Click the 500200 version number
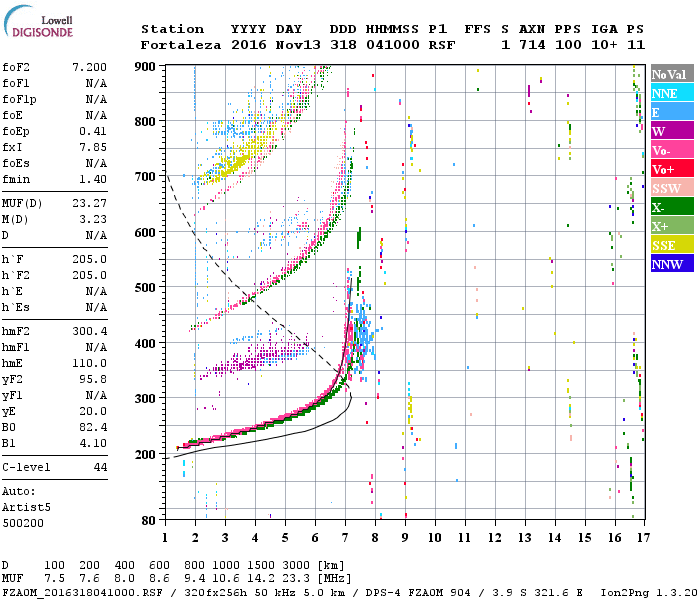This screenshot has width=700, height=600. coord(23,523)
